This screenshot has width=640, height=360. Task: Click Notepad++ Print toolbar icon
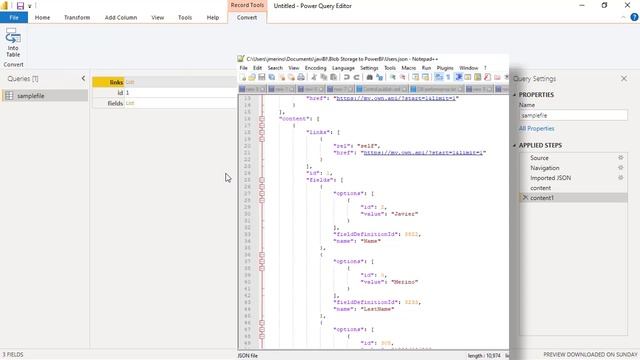(301, 77)
